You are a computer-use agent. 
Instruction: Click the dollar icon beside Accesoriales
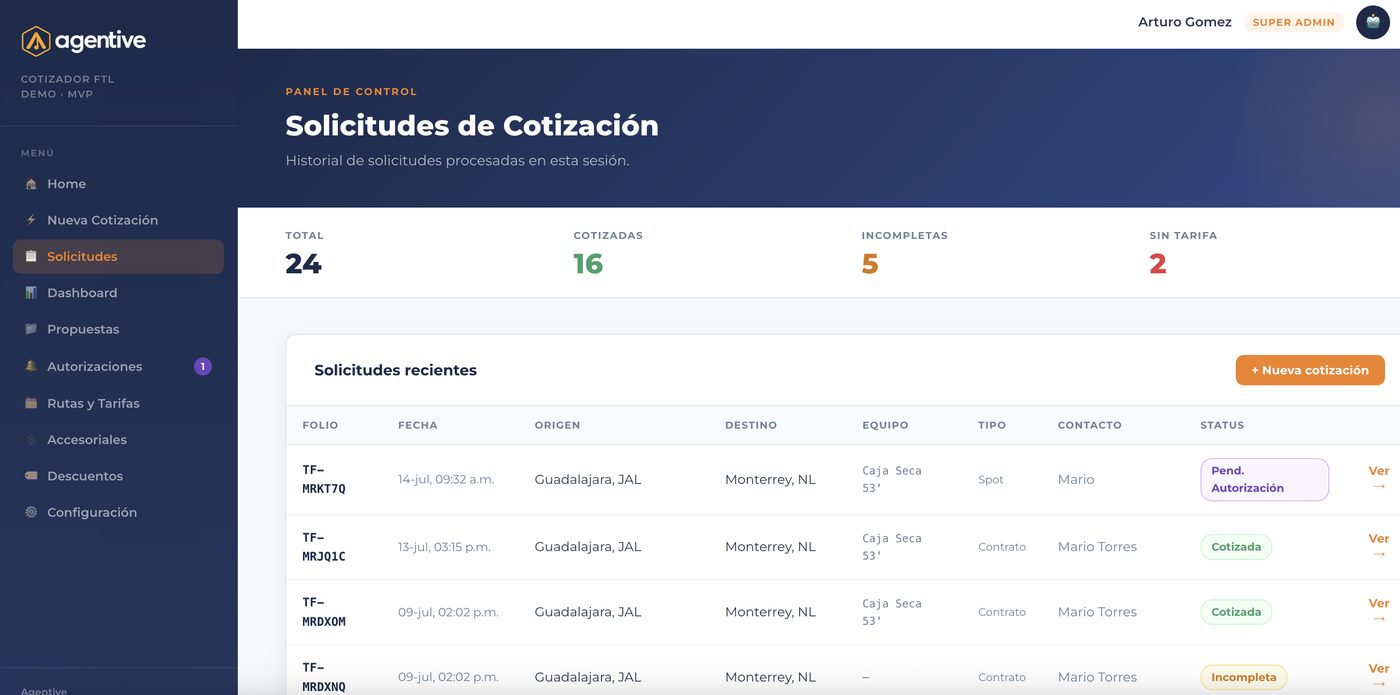(x=31, y=440)
